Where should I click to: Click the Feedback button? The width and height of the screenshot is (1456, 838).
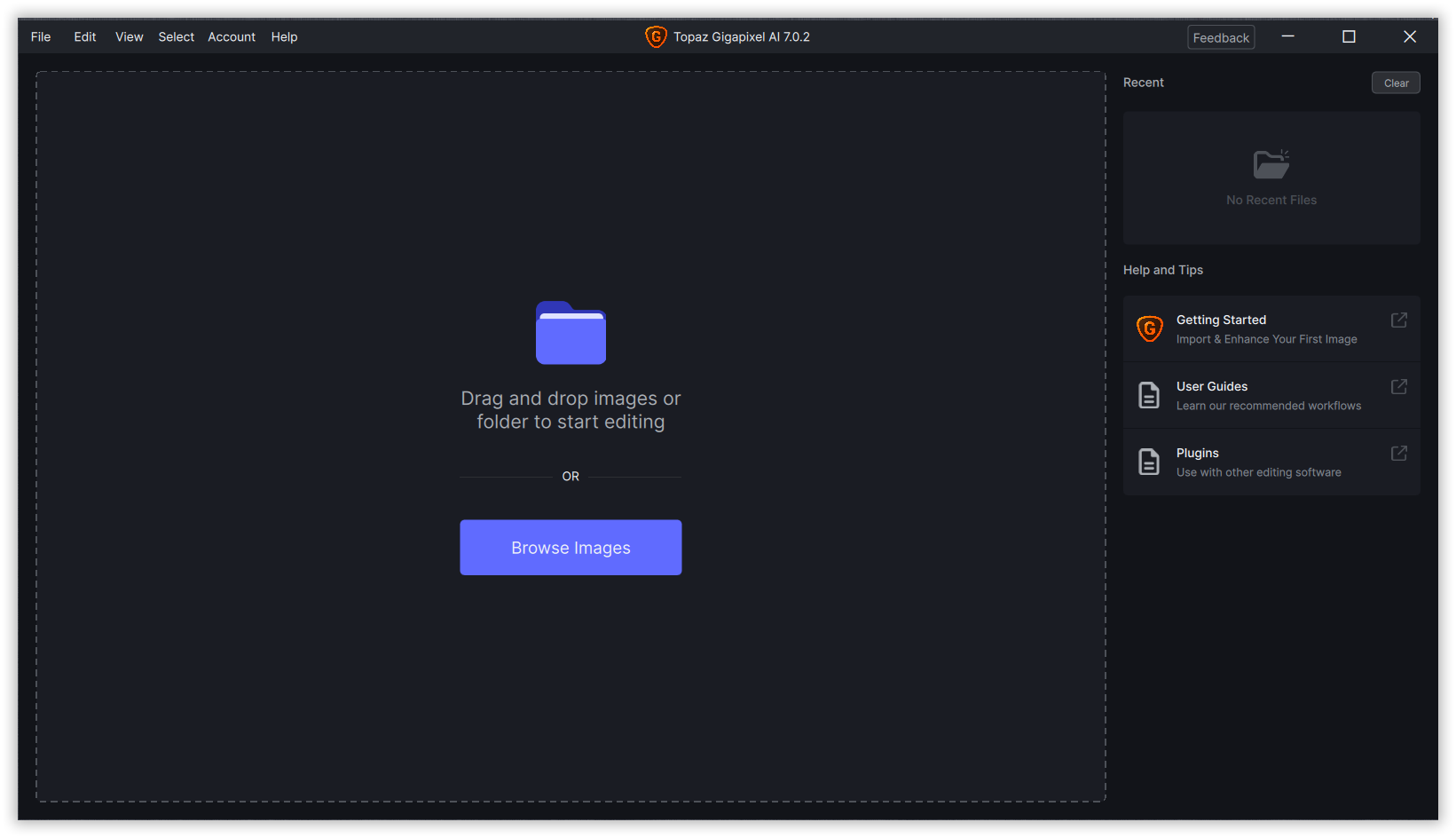(x=1221, y=37)
